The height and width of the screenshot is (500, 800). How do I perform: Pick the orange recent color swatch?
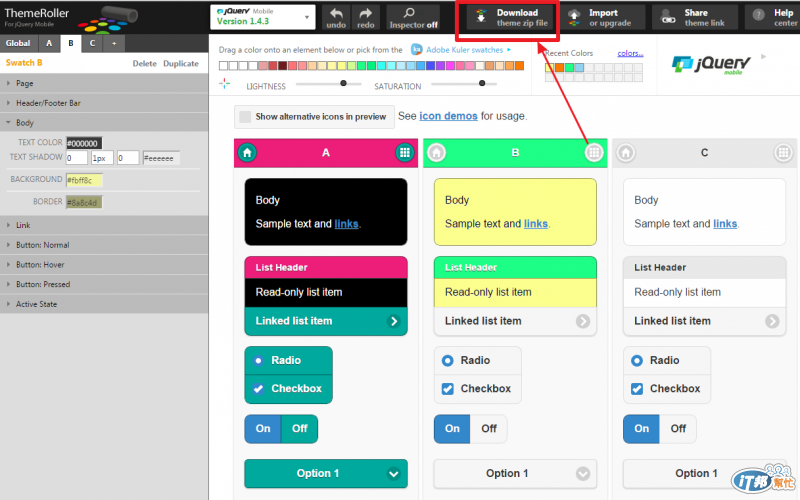point(559,68)
